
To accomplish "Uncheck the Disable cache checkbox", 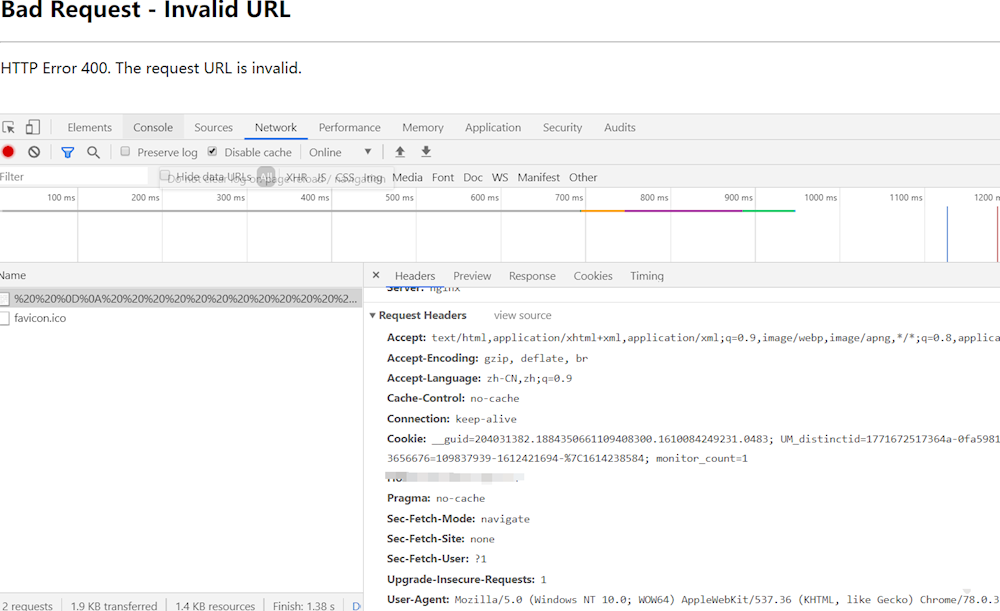I will point(212,152).
